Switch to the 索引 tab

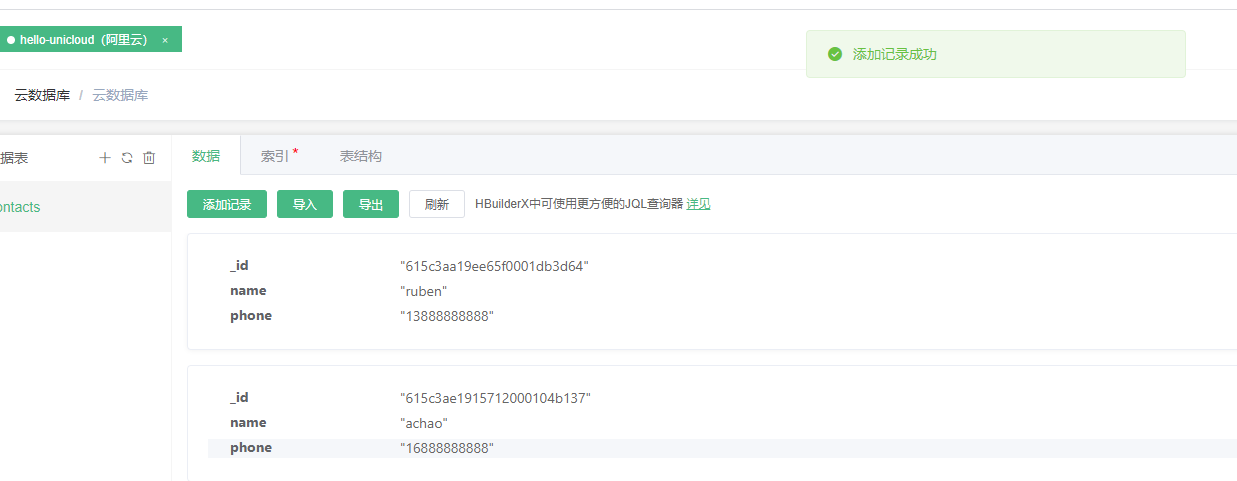[276, 156]
